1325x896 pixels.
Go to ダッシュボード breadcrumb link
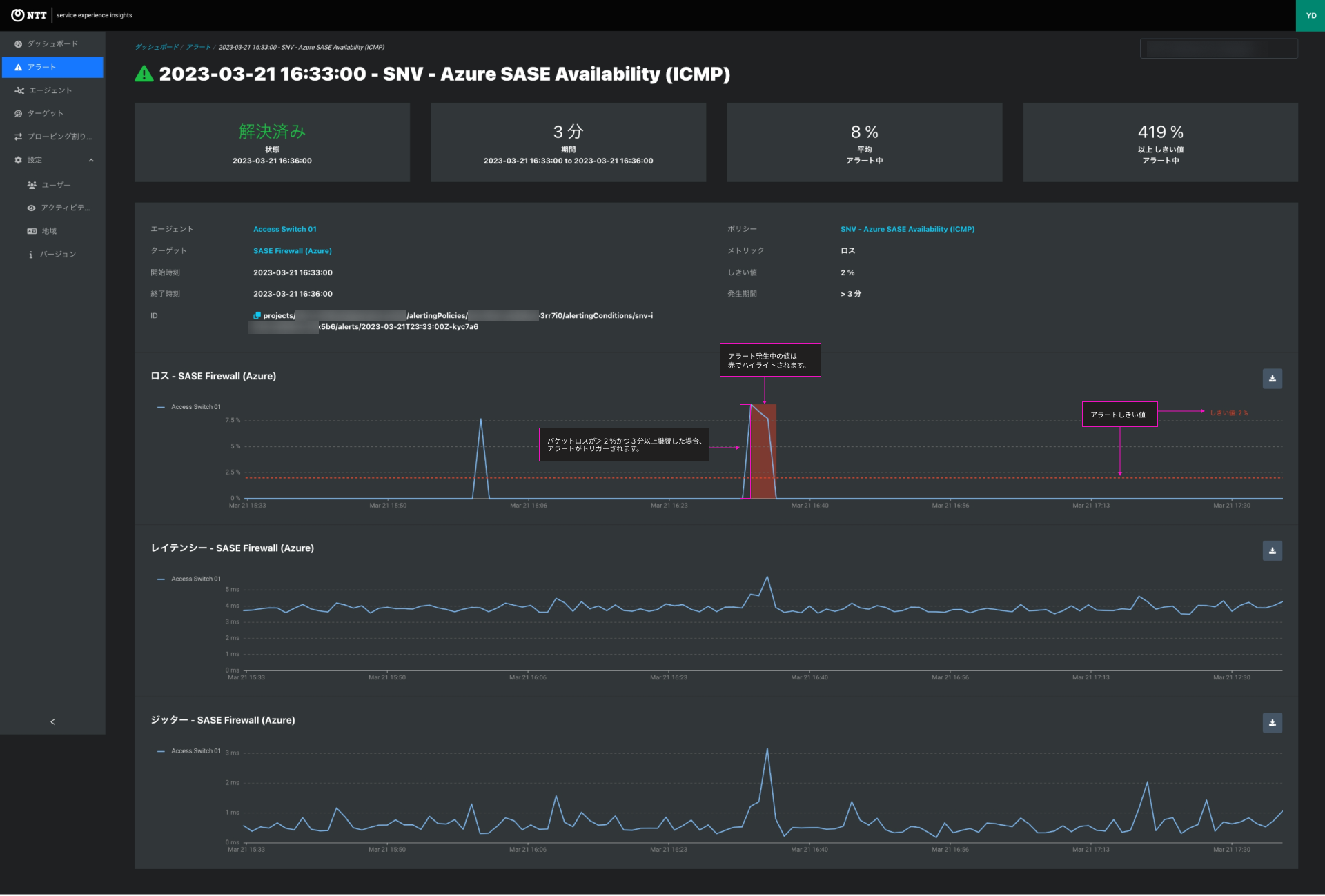157,48
